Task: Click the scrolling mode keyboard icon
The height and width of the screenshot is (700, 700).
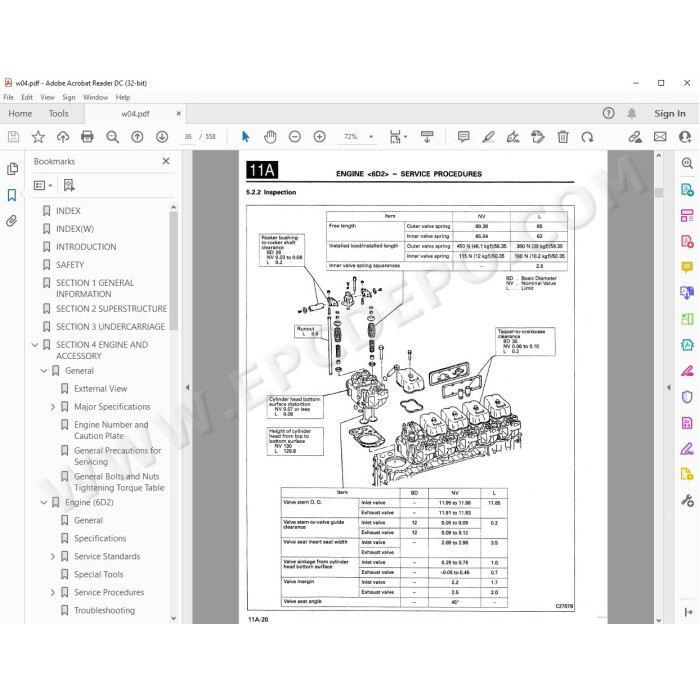Action: tap(427, 137)
